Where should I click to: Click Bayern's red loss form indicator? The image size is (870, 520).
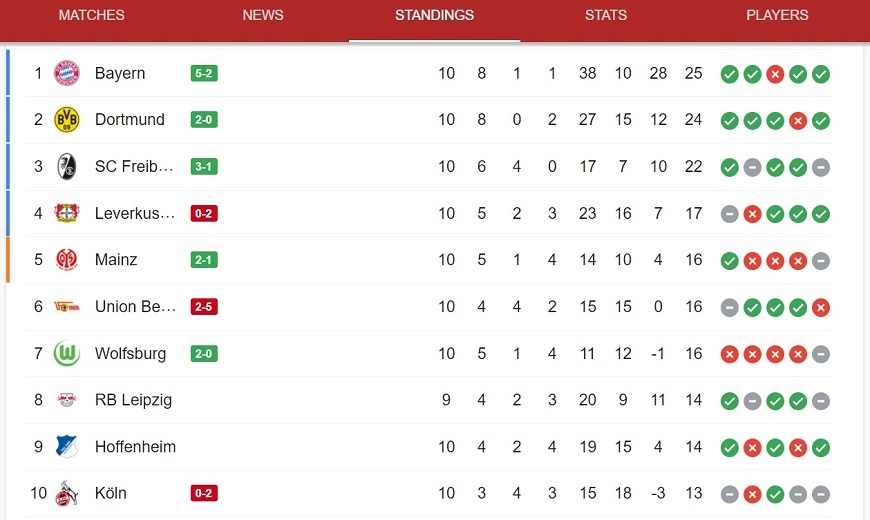click(775, 74)
